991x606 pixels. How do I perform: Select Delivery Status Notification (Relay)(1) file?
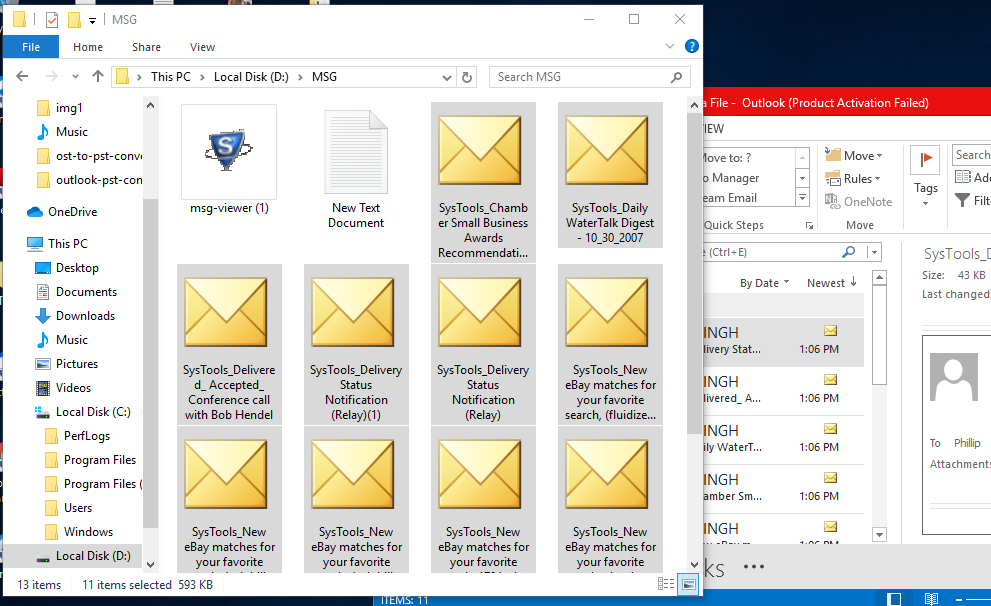356,344
